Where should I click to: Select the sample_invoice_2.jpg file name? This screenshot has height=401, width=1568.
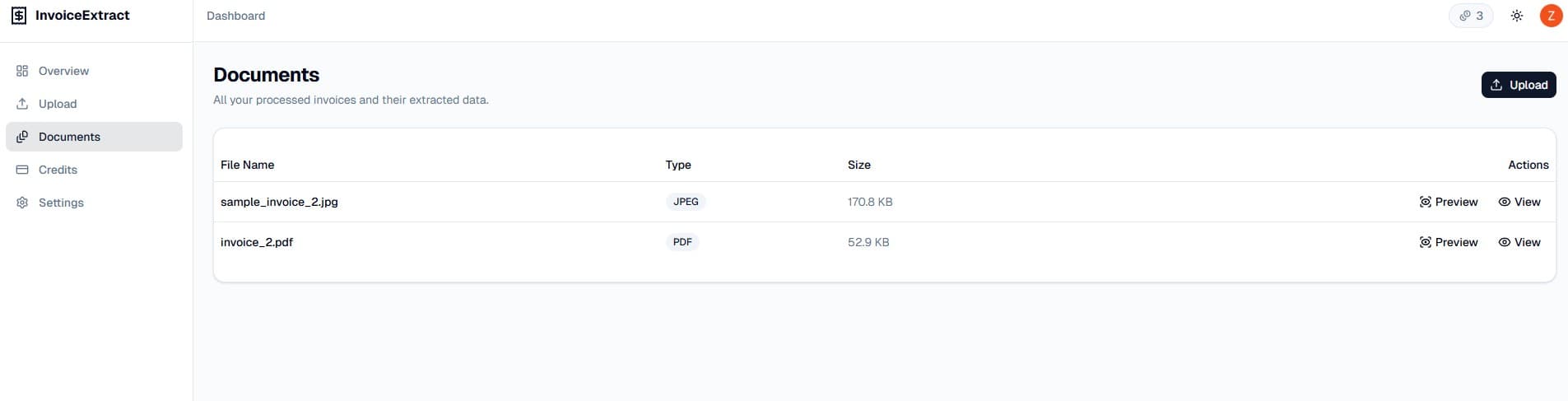(x=279, y=202)
